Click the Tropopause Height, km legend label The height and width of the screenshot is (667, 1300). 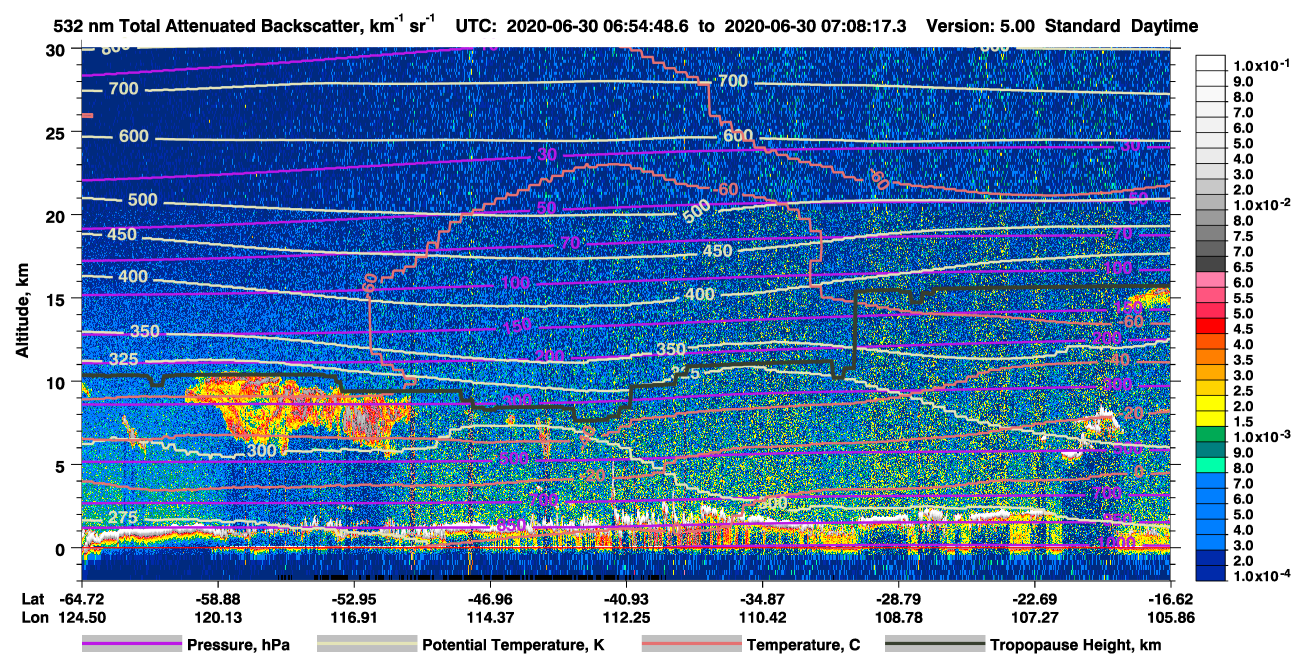1075,645
